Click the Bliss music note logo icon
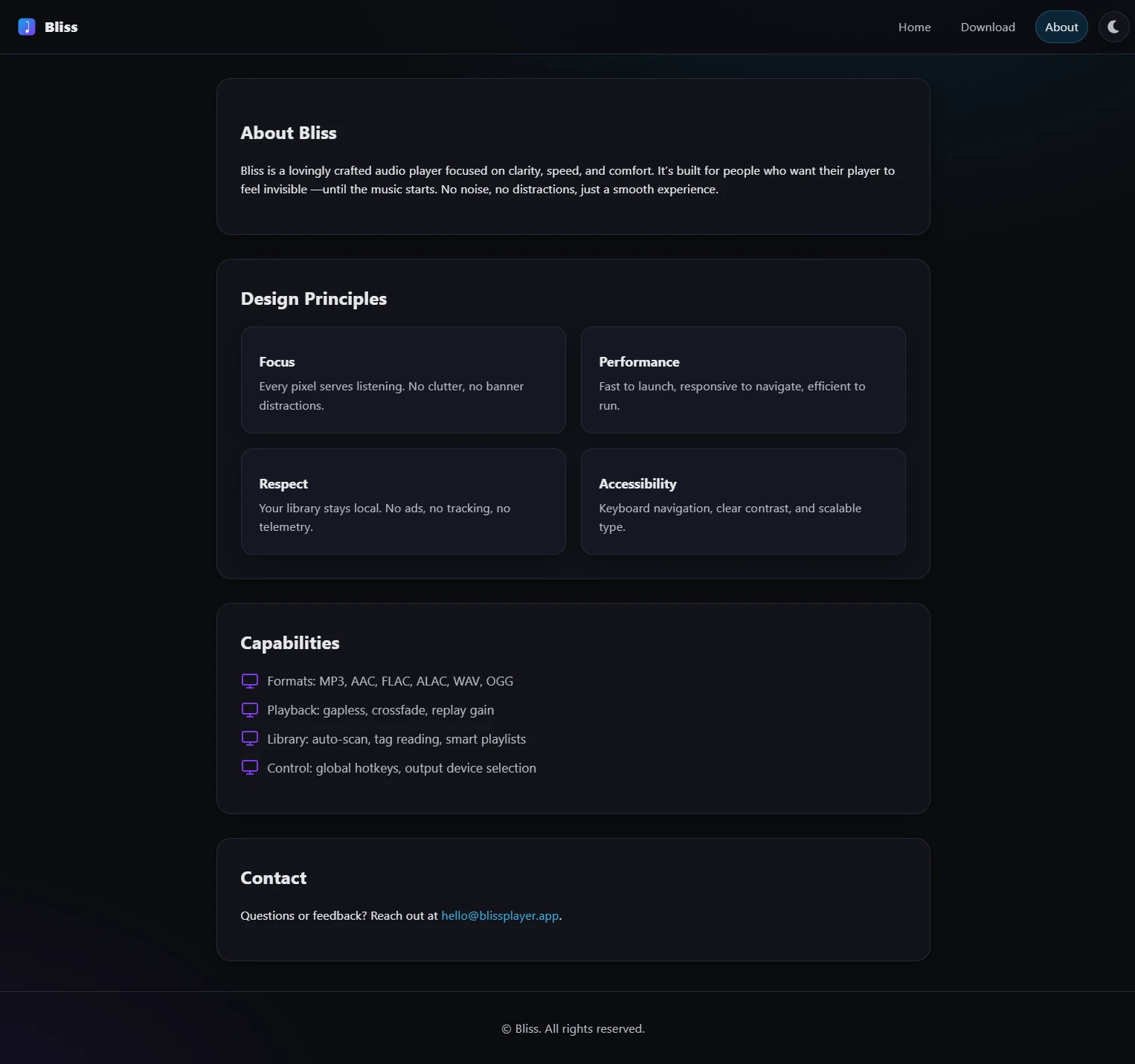Screen dimensions: 1135x1064 click(27, 27)
